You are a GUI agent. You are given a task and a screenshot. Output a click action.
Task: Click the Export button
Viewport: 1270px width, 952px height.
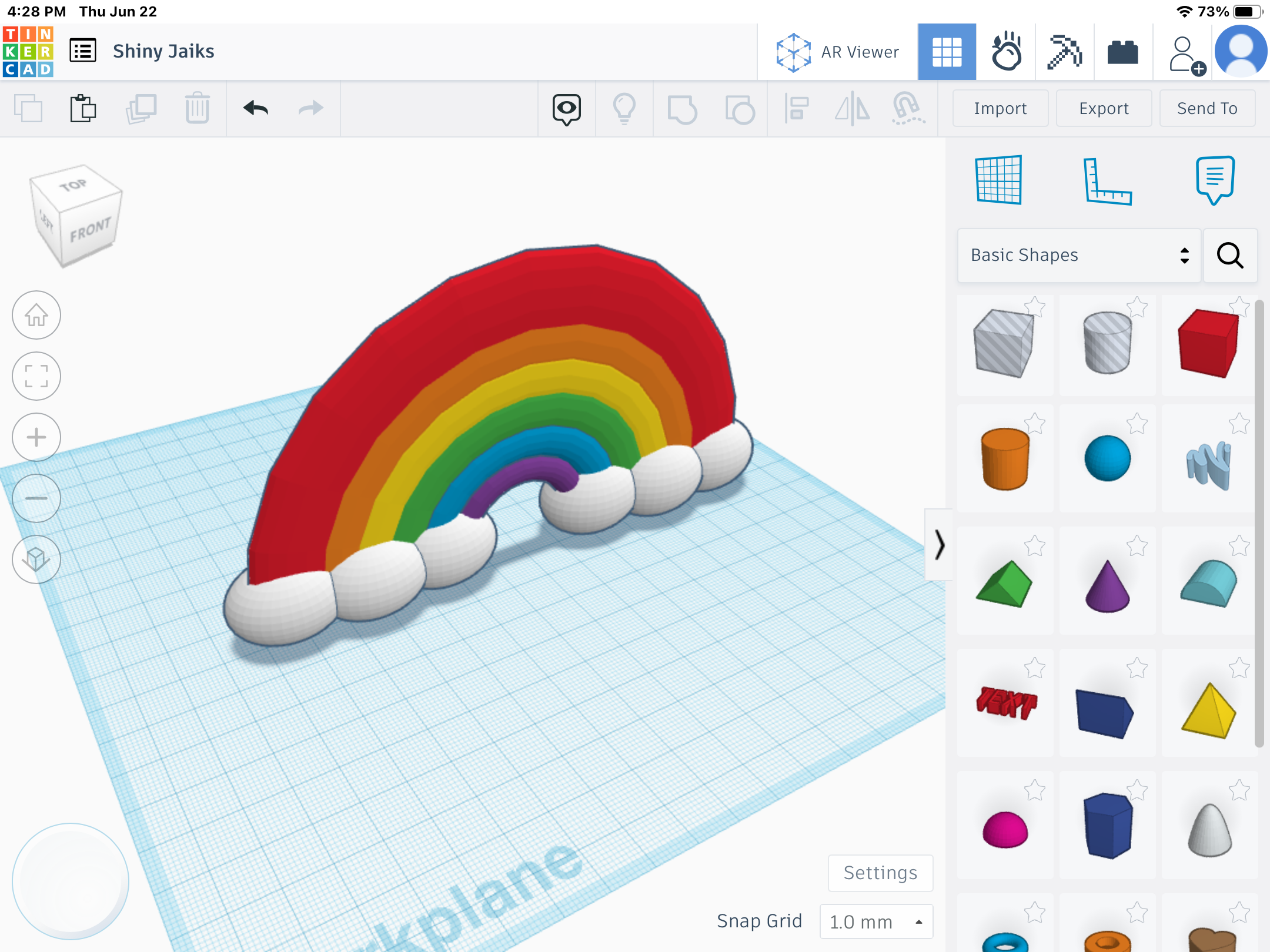pos(1104,108)
